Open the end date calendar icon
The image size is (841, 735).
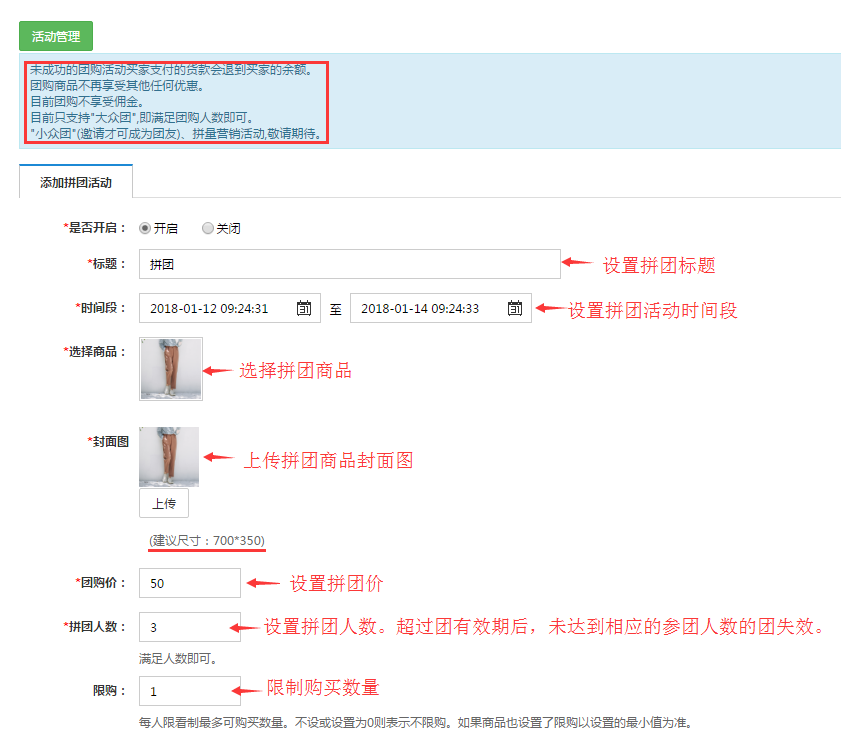pyautogui.click(x=515, y=308)
